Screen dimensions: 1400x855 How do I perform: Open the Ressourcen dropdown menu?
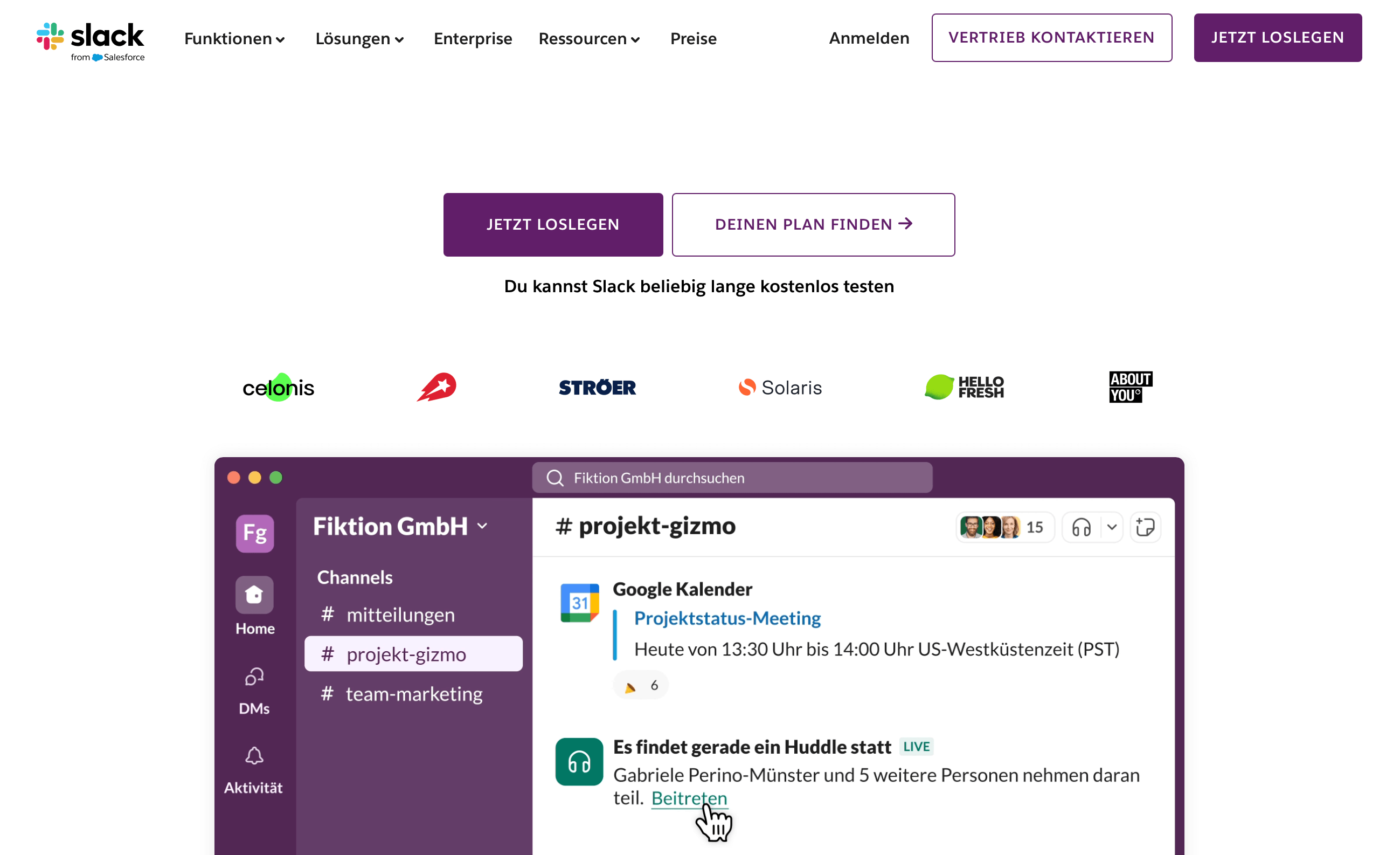coord(589,39)
